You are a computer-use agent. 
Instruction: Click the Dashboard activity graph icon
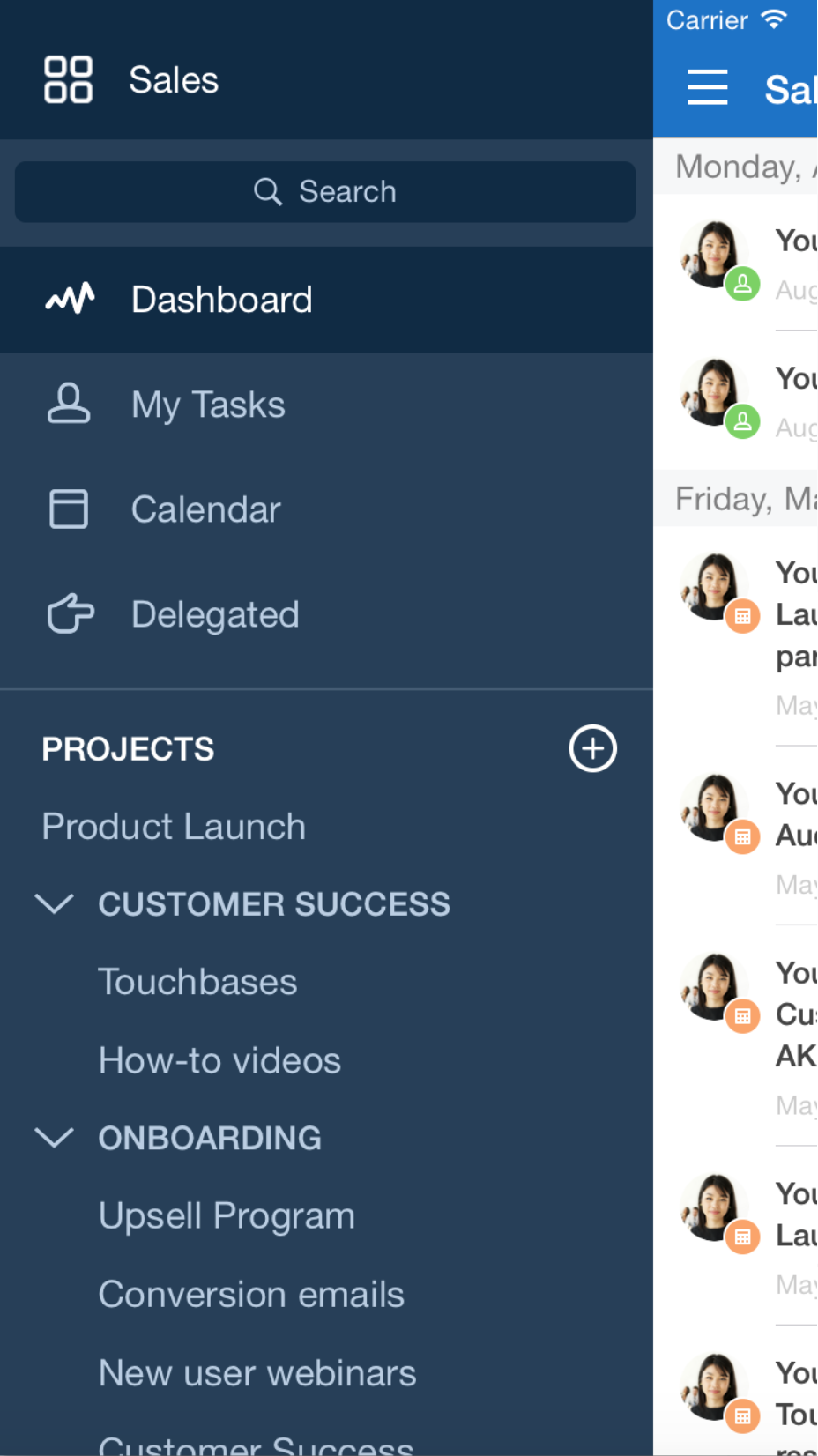pos(70,299)
